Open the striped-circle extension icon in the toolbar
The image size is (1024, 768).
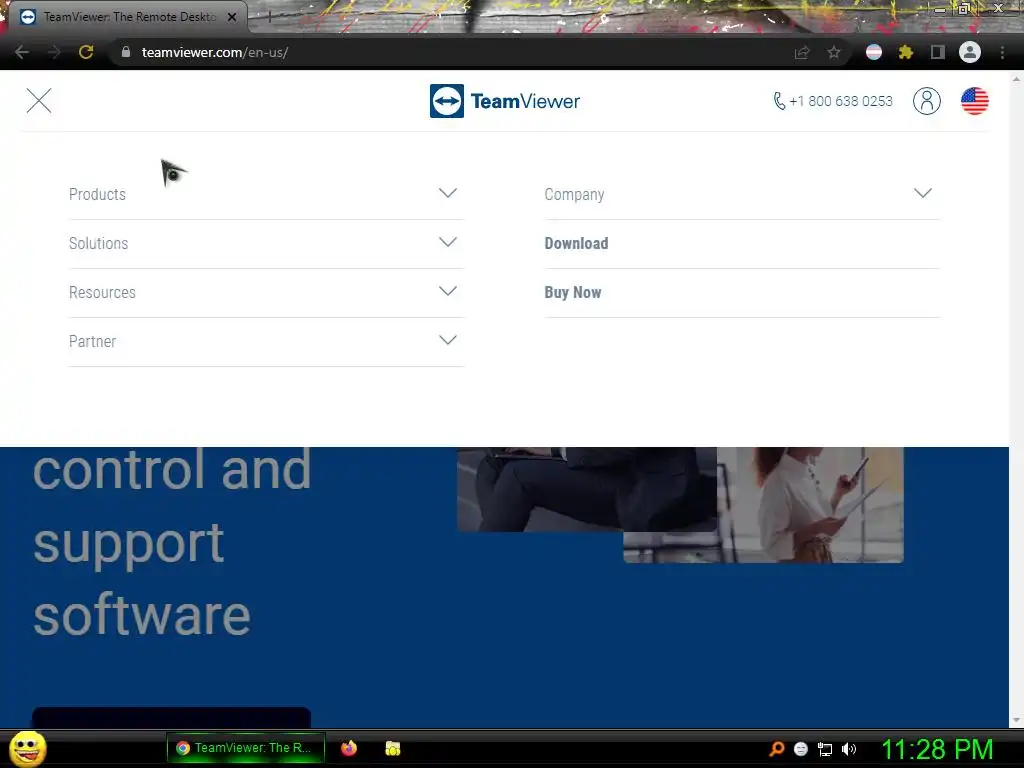[874, 52]
